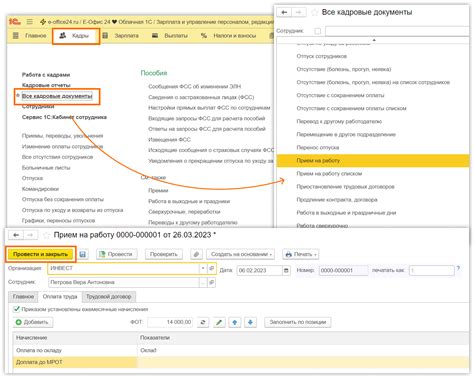Open calendar picker in Дата field
This screenshot has height=378, width=474.
[286, 270]
